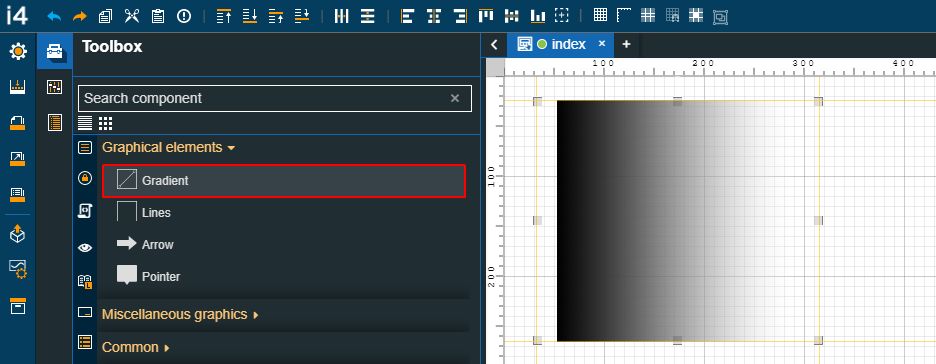Viewport: 936px width, 364px height.
Task: Click the circled exclamation mark icon
Action: (184, 16)
